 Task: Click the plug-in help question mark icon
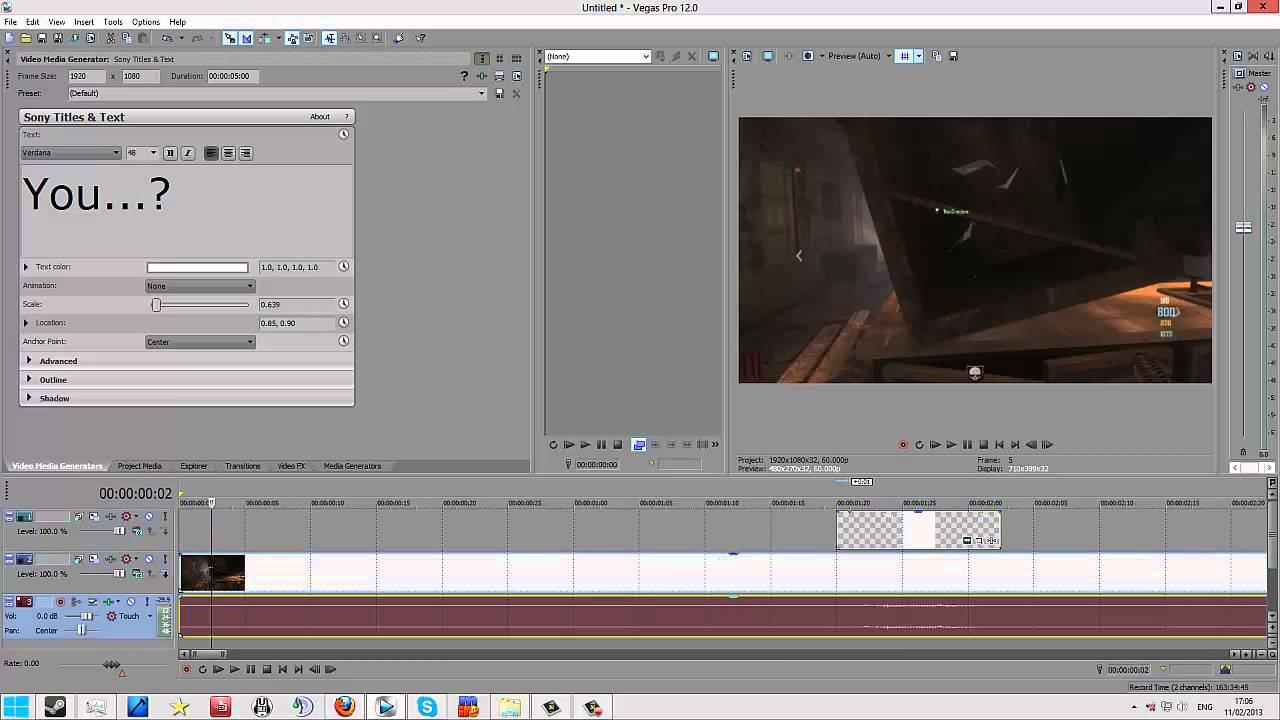(x=464, y=76)
